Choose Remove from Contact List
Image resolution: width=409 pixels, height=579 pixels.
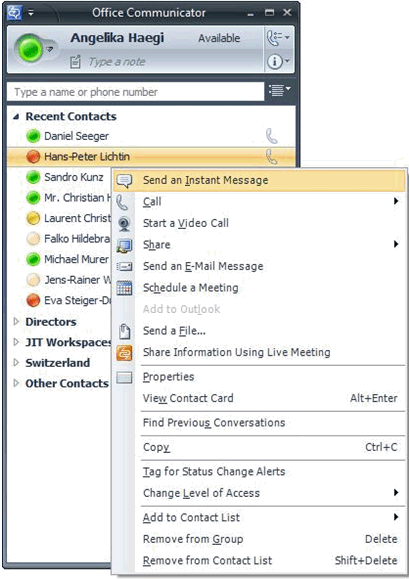259,561
